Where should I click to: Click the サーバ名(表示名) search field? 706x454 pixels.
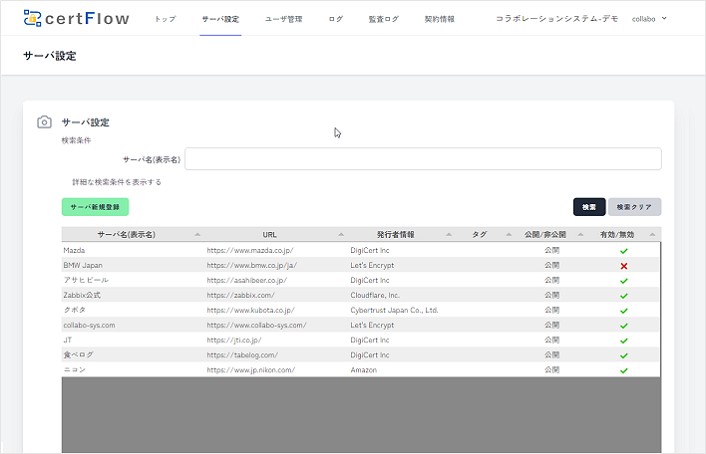(423, 159)
